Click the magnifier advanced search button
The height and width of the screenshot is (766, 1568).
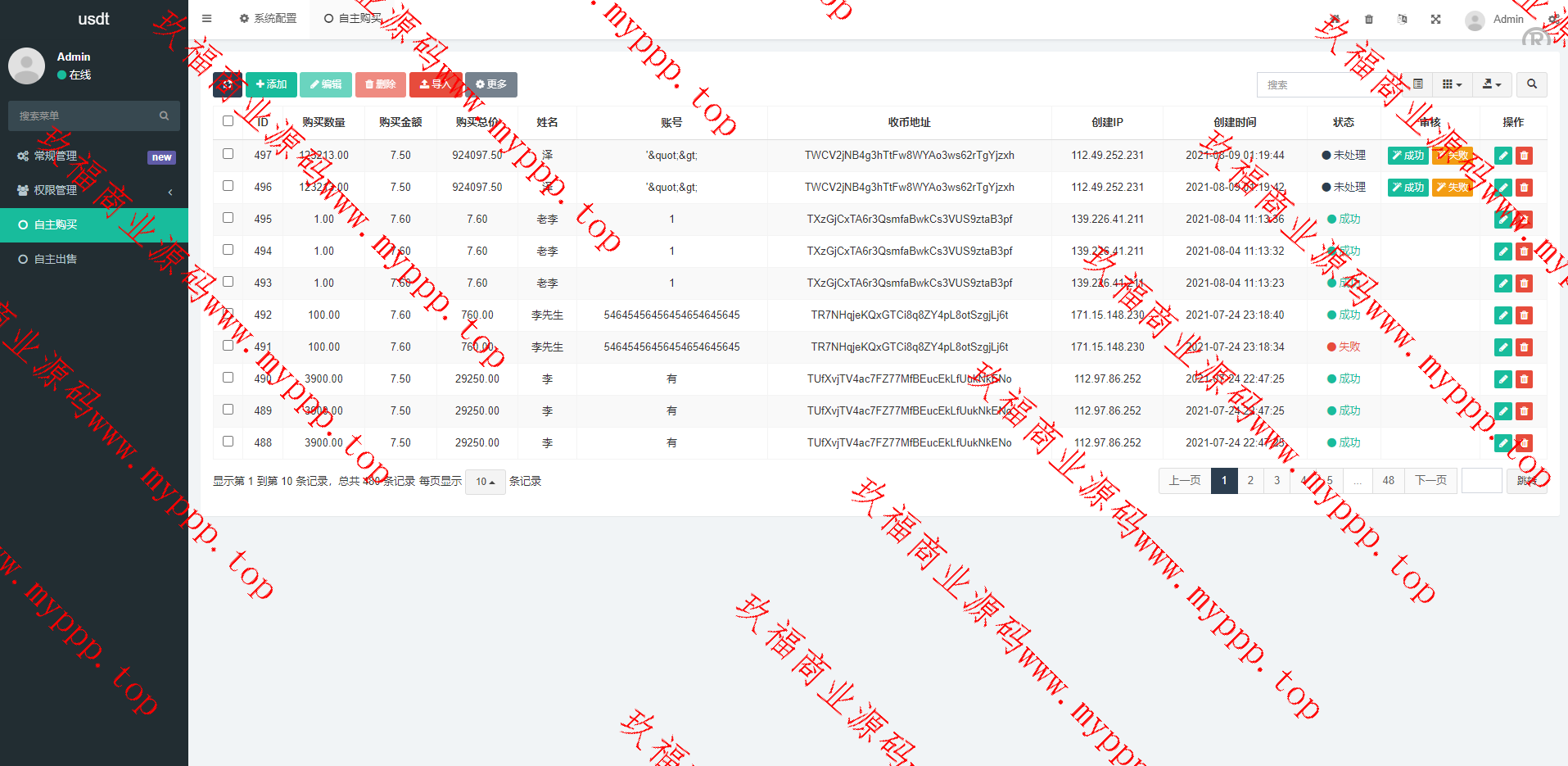[1531, 84]
